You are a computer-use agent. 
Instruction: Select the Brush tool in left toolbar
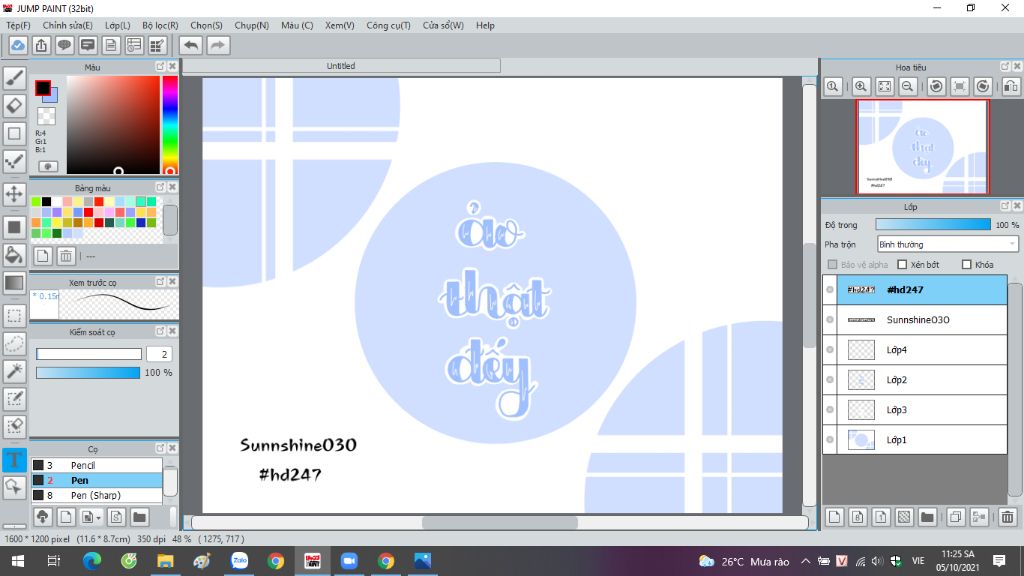coord(14,78)
